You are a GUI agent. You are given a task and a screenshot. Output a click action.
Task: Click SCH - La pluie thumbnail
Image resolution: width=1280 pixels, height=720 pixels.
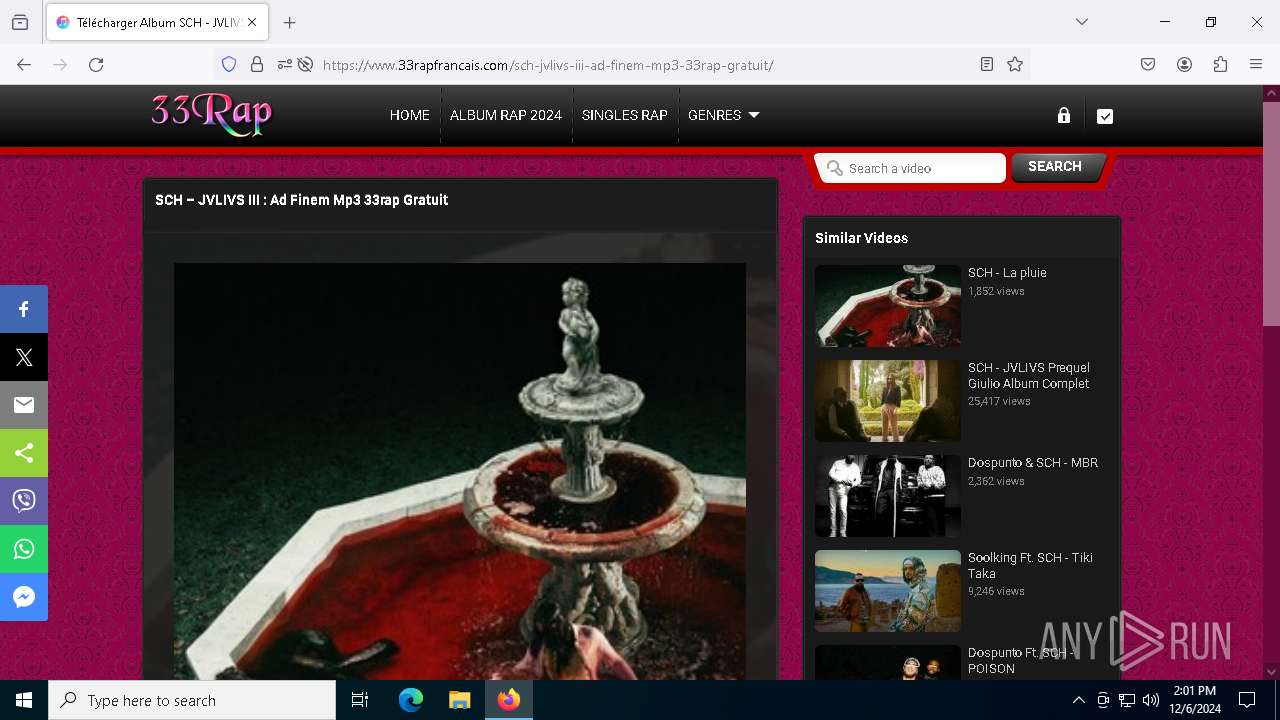click(888, 306)
